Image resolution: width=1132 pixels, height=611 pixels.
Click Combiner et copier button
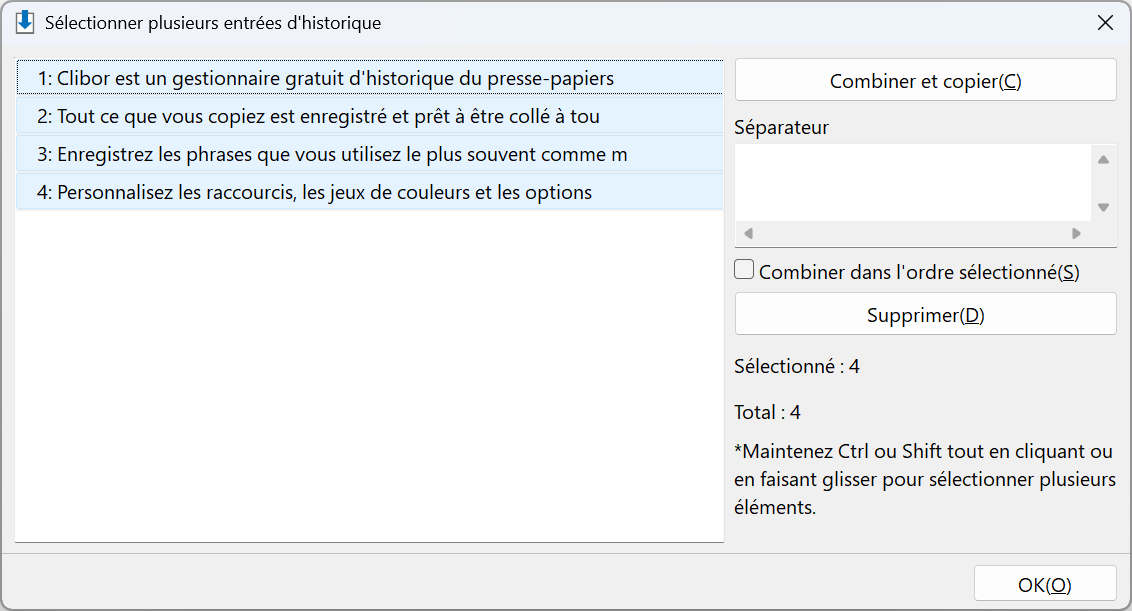(926, 80)
